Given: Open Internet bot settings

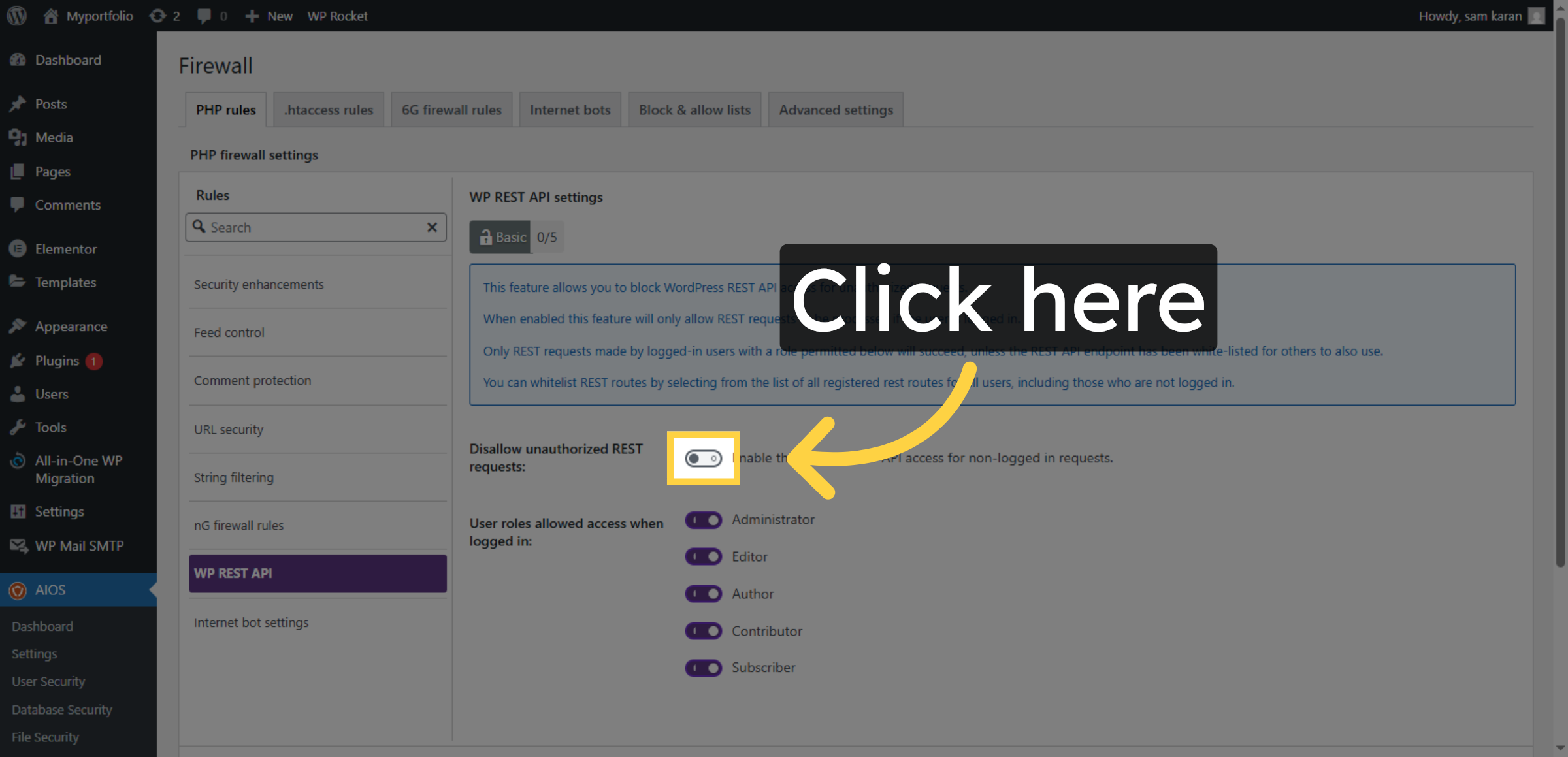Looking at the screenshot, I should click(x=251, y=622).
